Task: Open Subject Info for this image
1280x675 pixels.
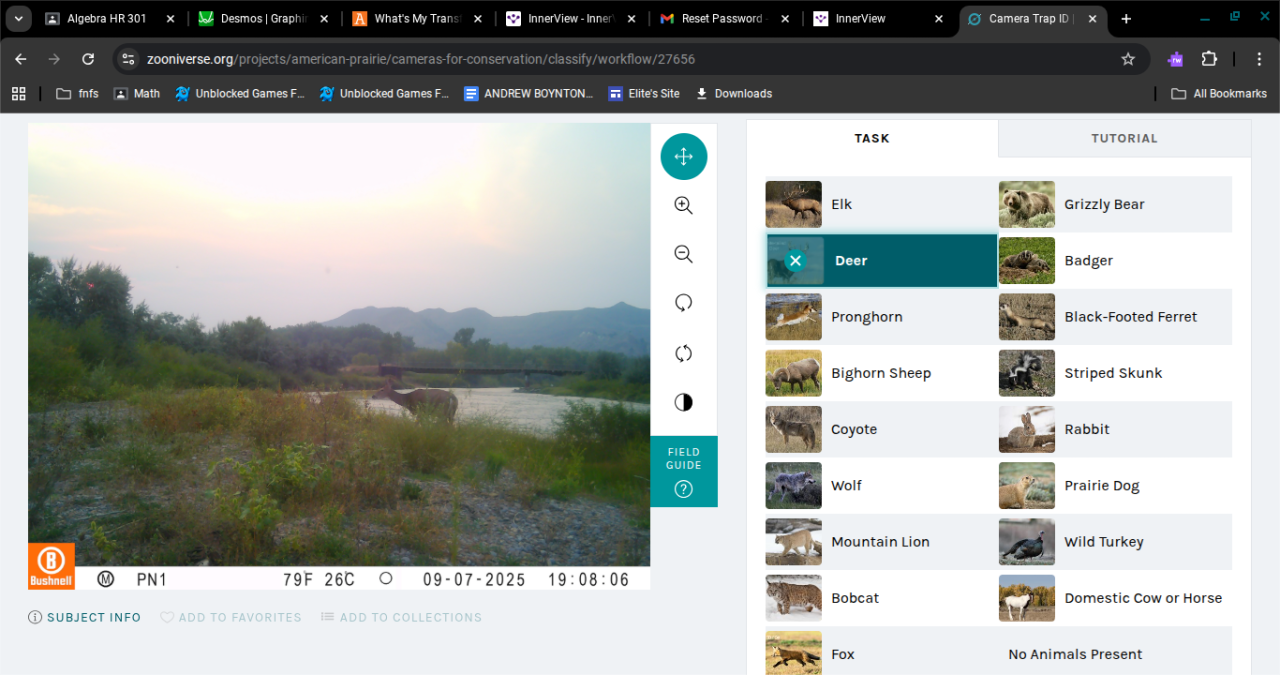Action: [x=85, y=618]
